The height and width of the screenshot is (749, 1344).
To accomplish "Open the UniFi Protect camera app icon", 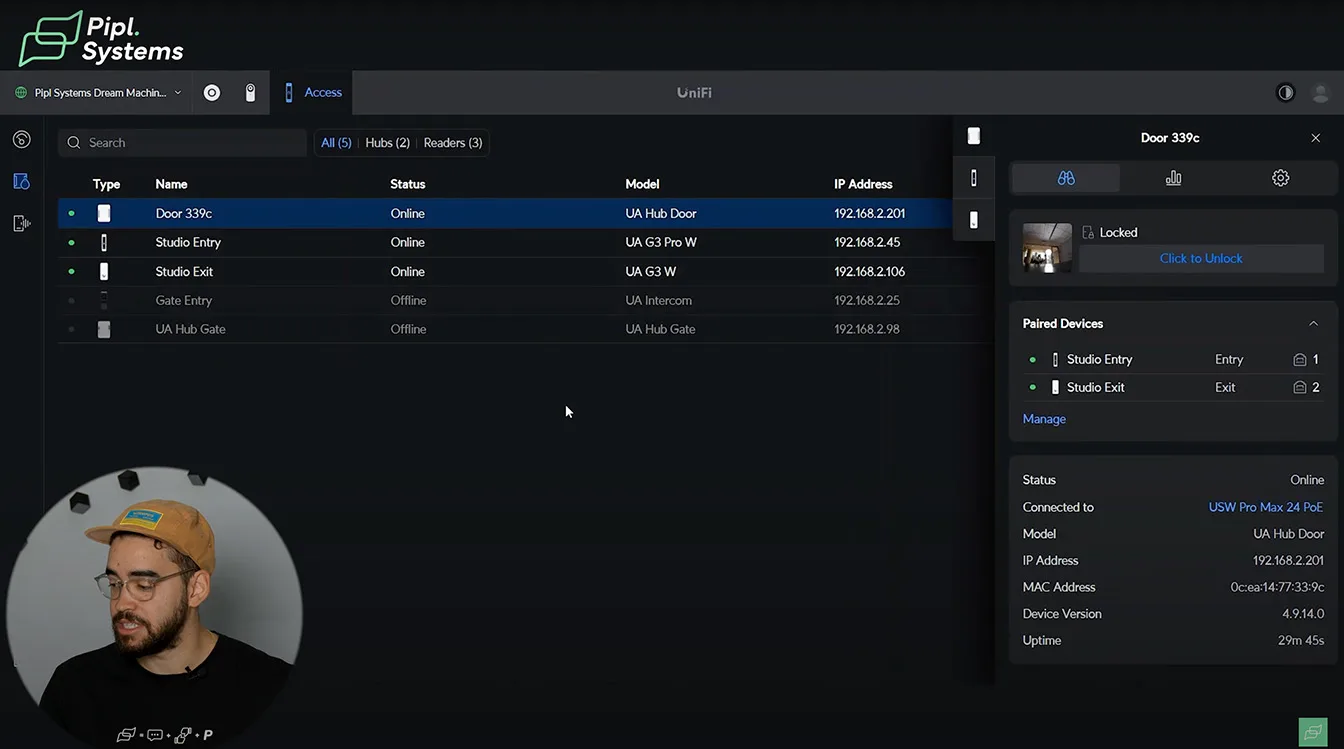I will (x=251, y=93).
